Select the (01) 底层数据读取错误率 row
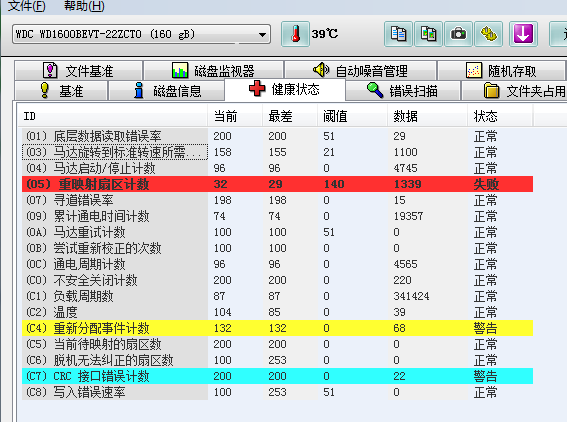 277,136
